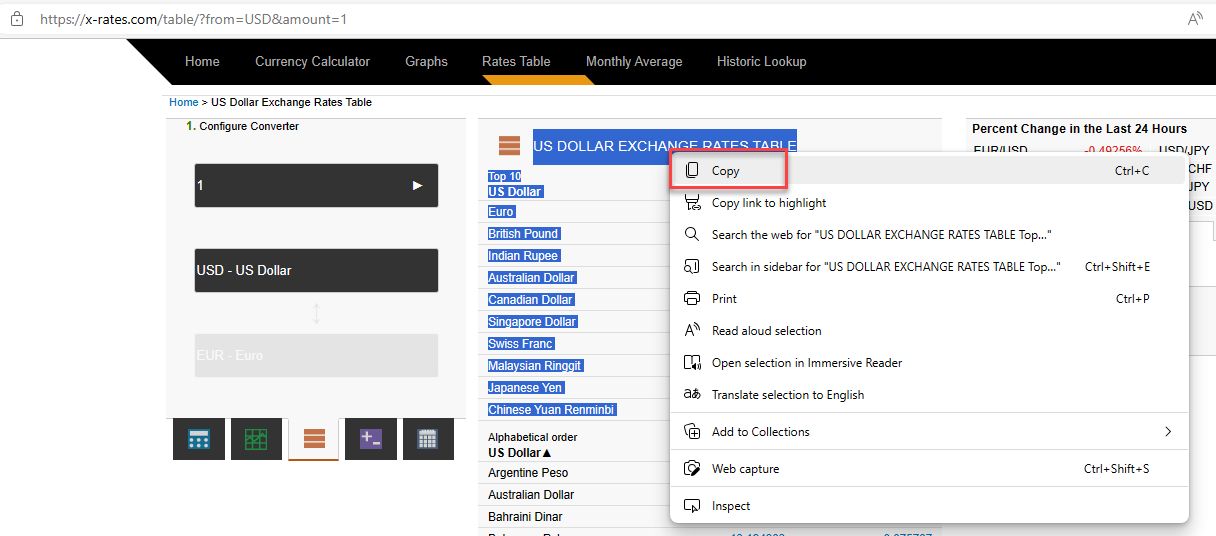1216x536 pixels.
Task: Click the Add to Collections icon
Action: click(692, 432)
